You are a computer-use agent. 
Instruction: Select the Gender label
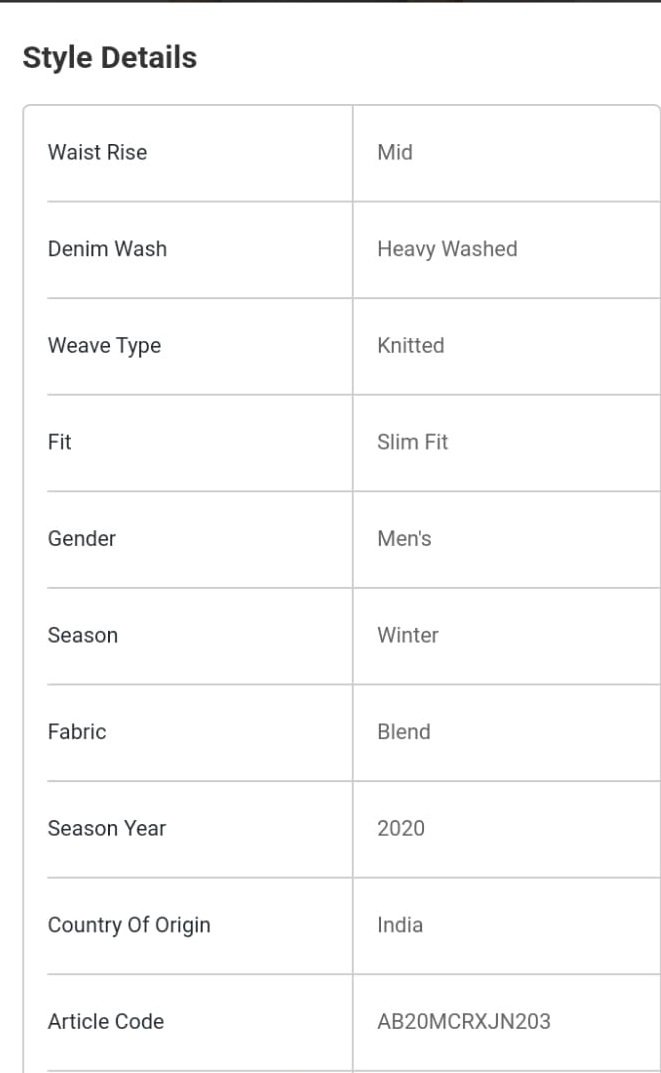point(81,539)
